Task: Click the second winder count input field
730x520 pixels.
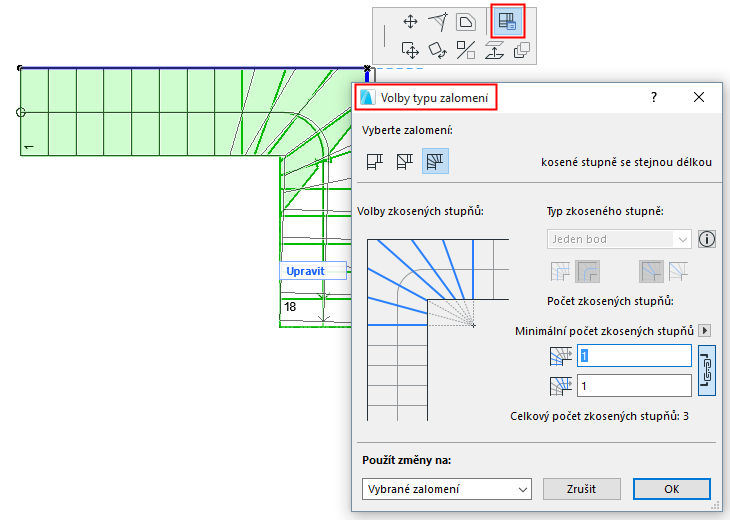Action: [x=634, y=386]
